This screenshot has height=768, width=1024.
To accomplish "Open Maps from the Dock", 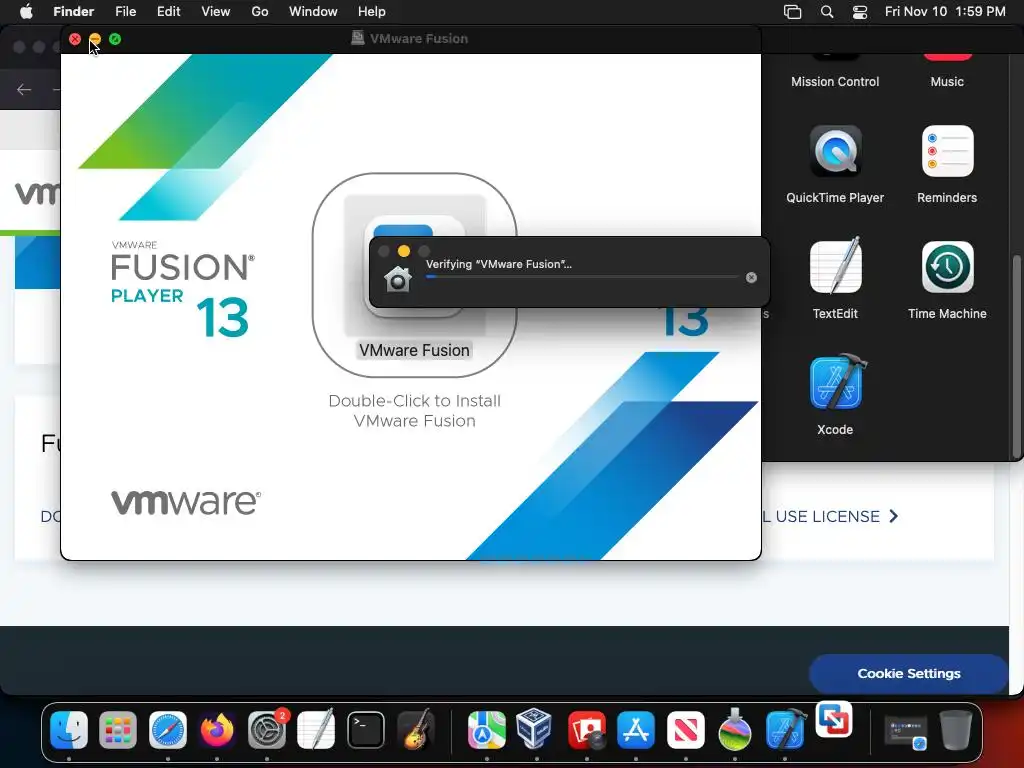I will [487, 729].
